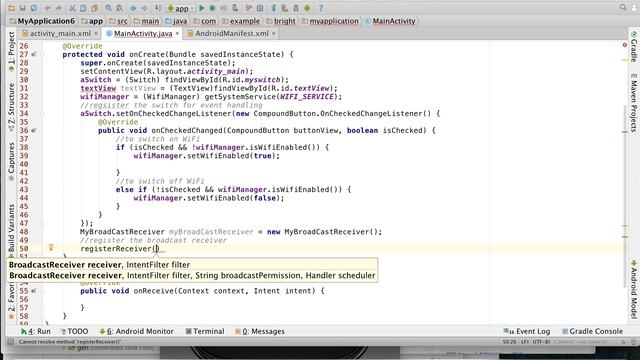Open the Terminal tool window
Screen dimensions: 640x360
click(x=205, y=331)
